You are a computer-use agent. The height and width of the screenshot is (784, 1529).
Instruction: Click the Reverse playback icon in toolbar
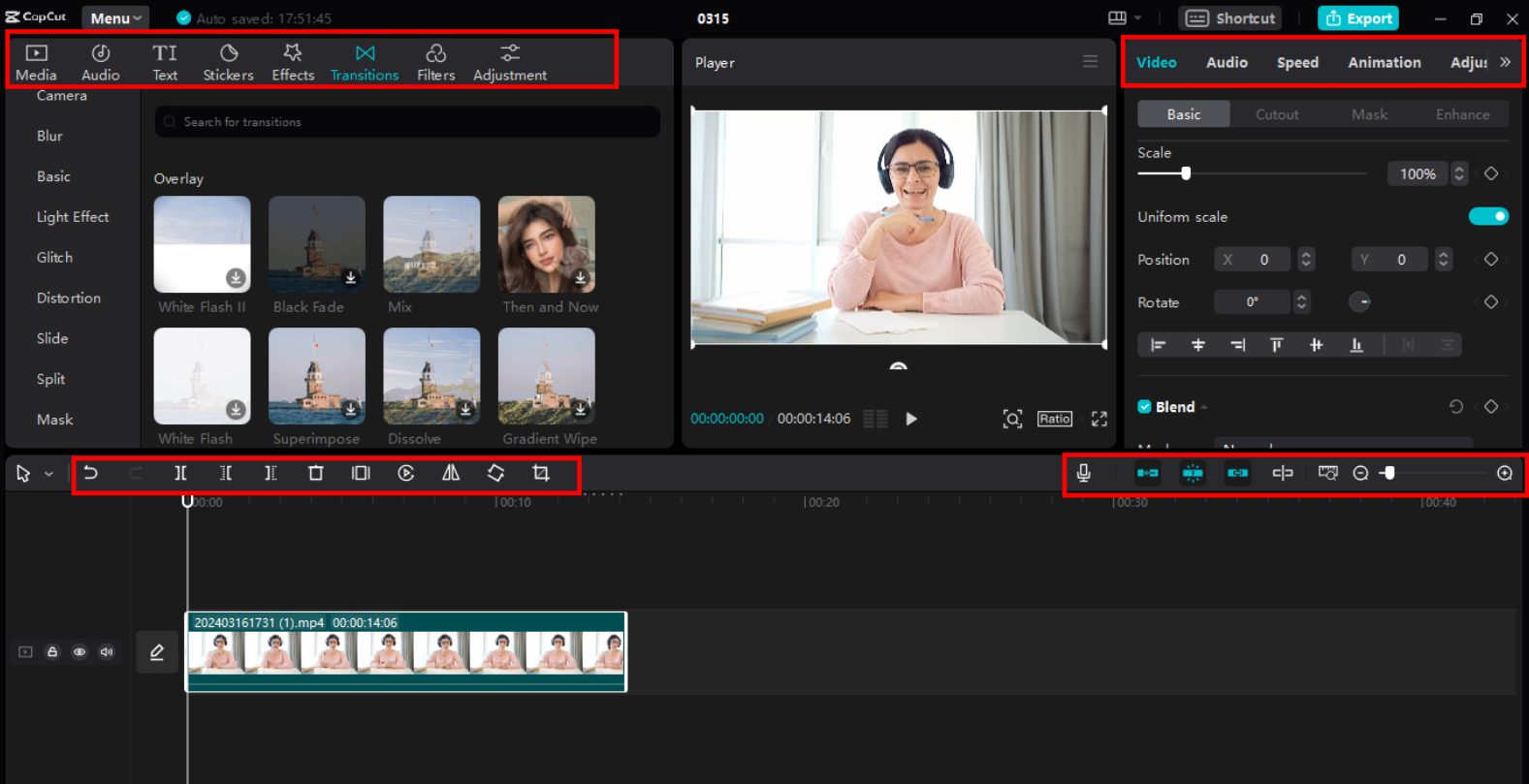[x=406, y=473]
